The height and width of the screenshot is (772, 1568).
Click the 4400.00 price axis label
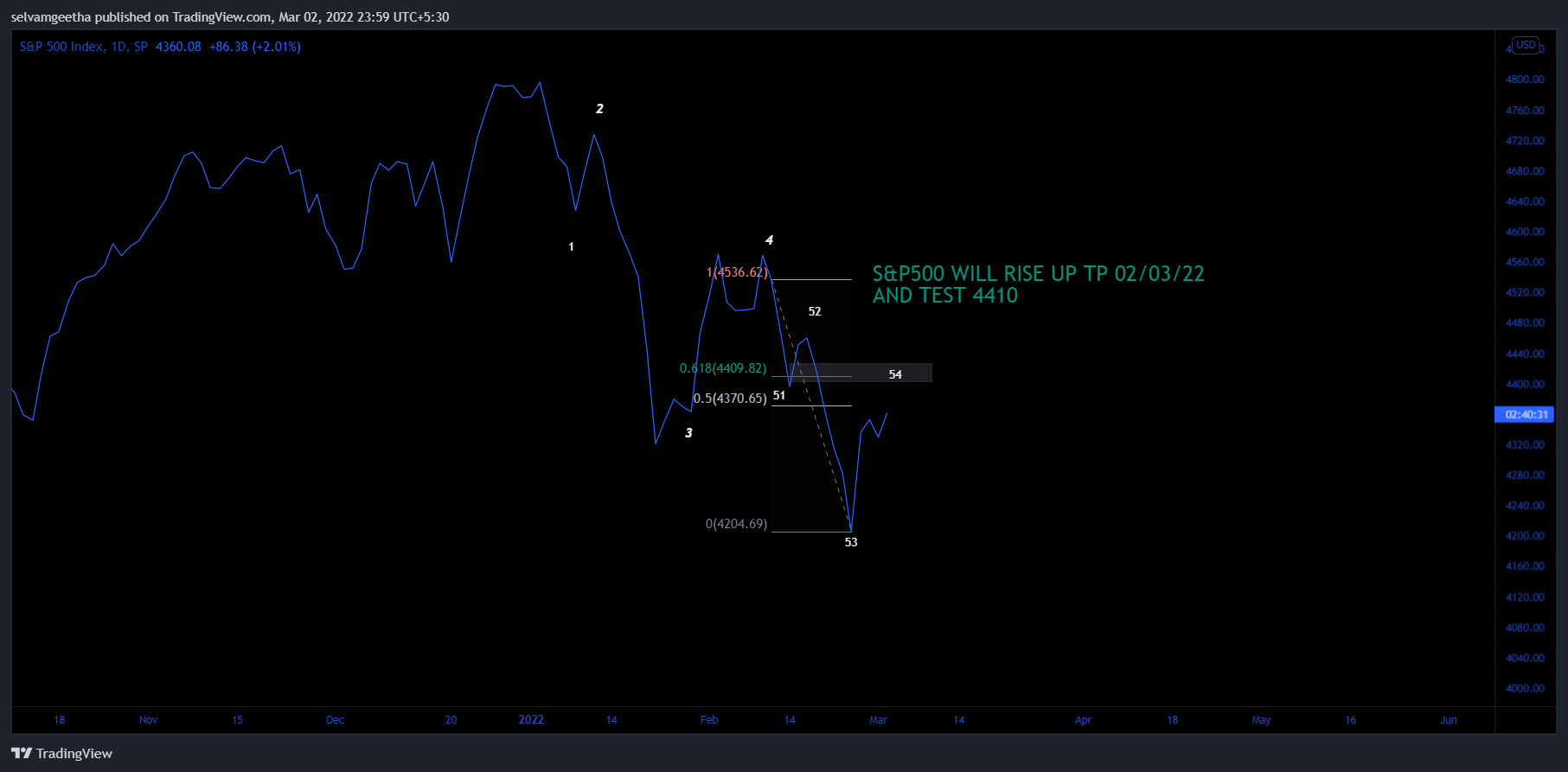pos(1525,385)
